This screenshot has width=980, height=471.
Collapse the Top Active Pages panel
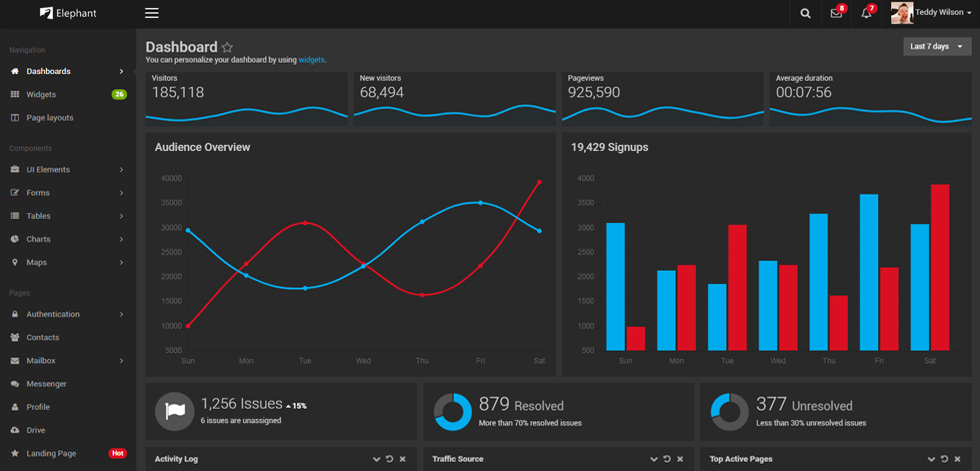pyautogui.click(x=931, y=459)
